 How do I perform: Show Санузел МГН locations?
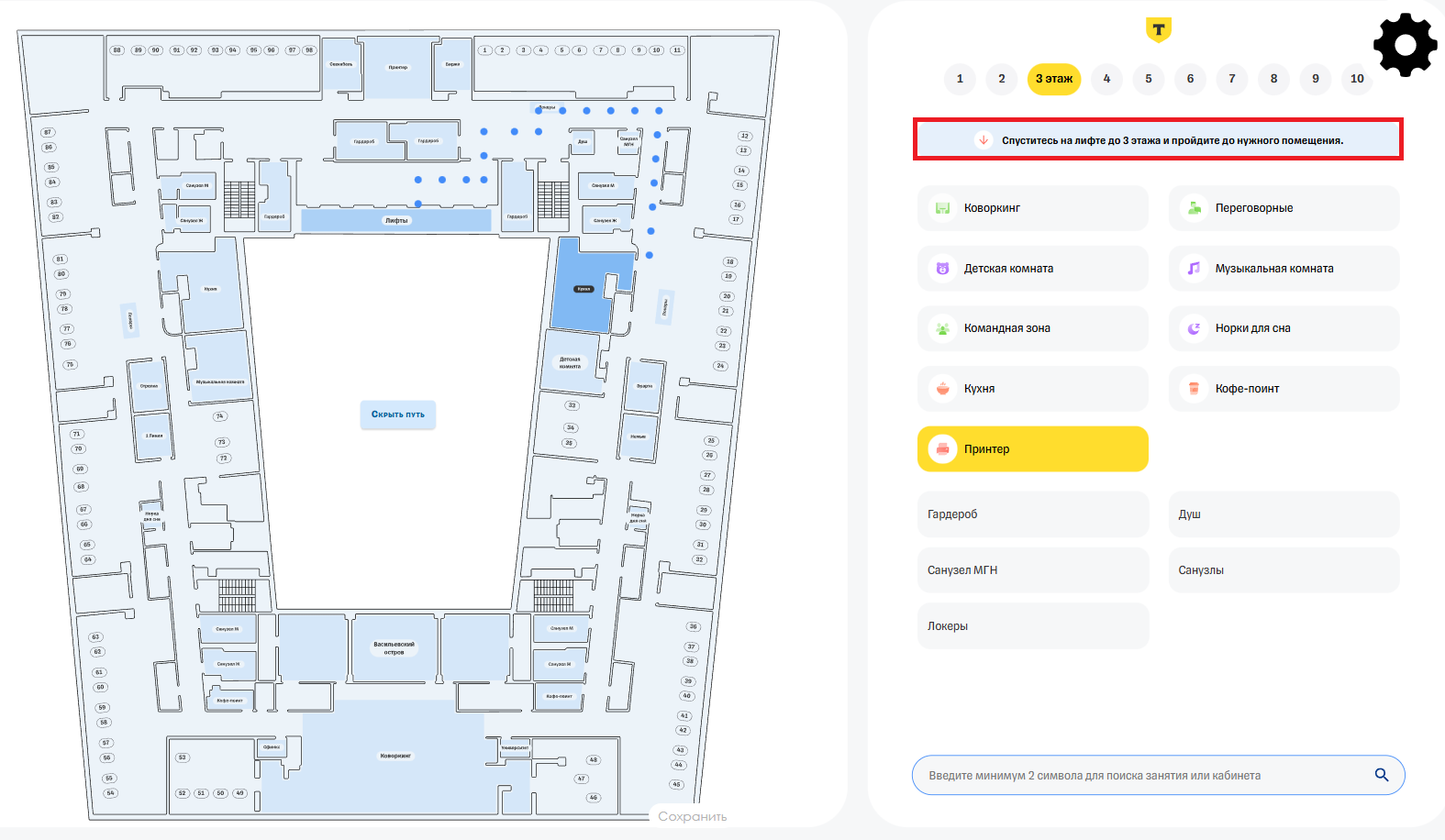click(1032, 570)
